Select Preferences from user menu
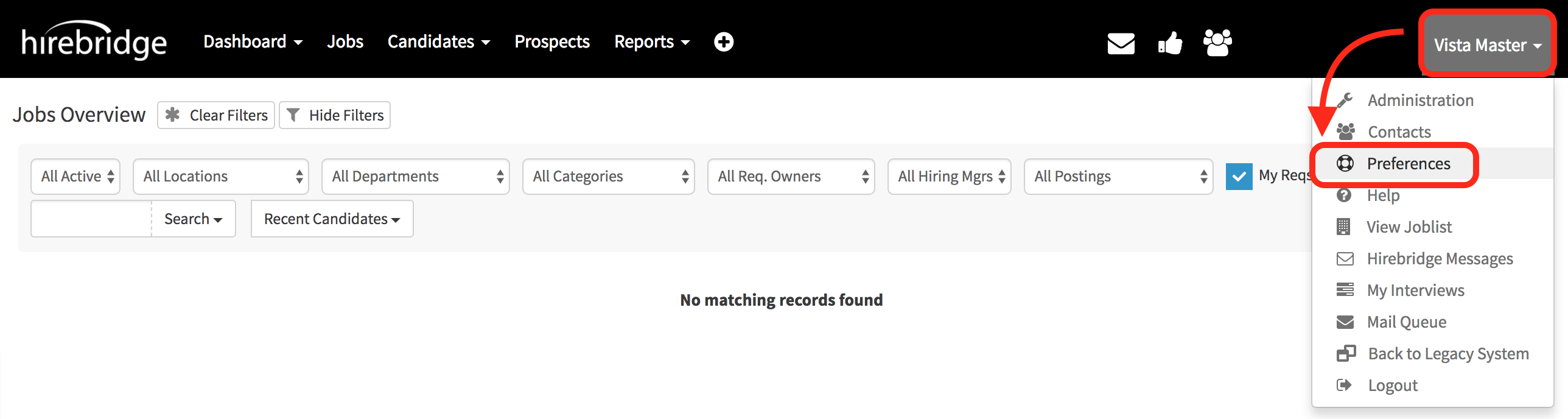The height and width of the screenshot is (419, 1568). coord(1408,164)
